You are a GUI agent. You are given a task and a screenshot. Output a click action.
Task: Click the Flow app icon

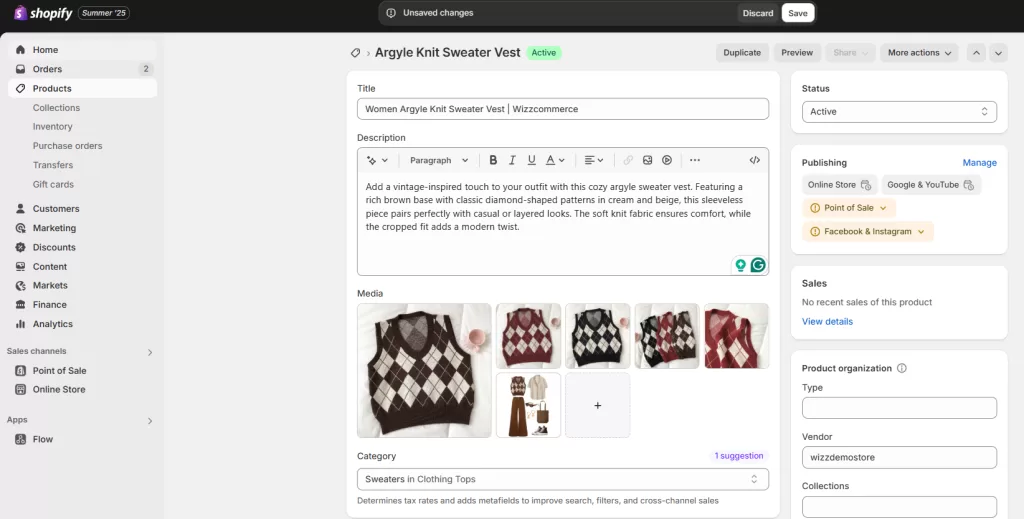(x=20, y=439)
